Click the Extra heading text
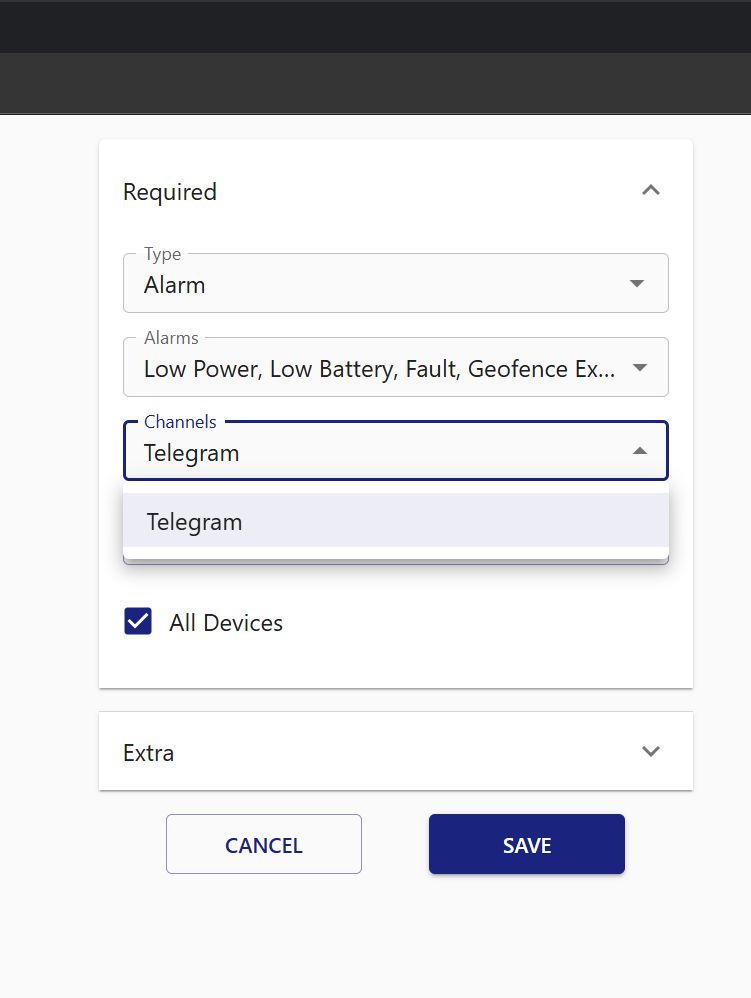Screen dimensions: 751x998 pos(149,753)
